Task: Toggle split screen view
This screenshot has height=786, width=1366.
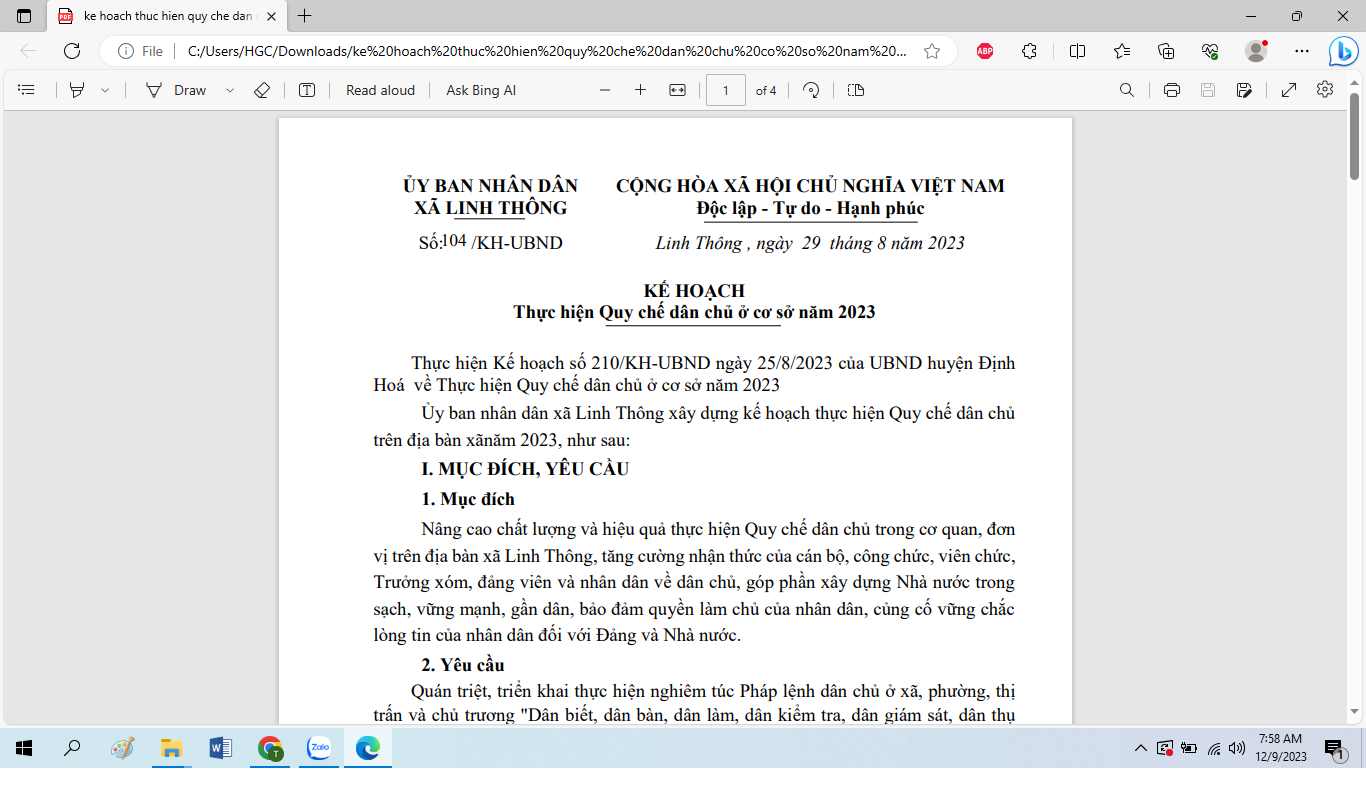Action: (1077, 51)
